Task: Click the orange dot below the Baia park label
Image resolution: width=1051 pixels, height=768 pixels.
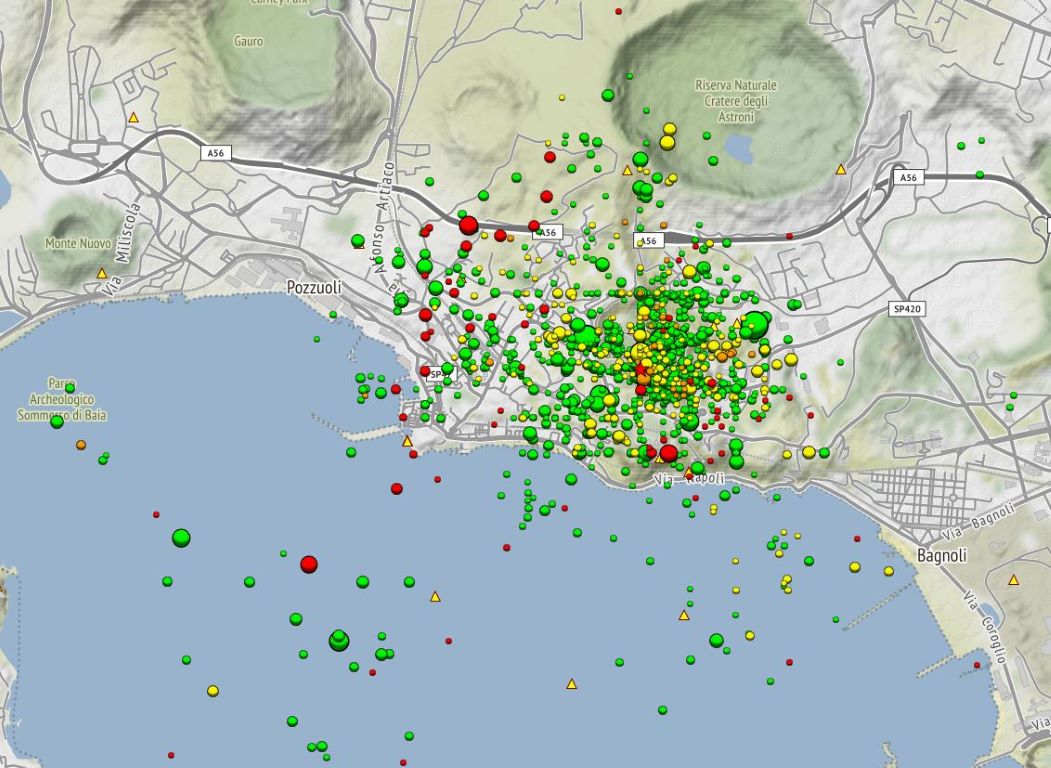Action: pyautogui.click(x=81, y=445)
